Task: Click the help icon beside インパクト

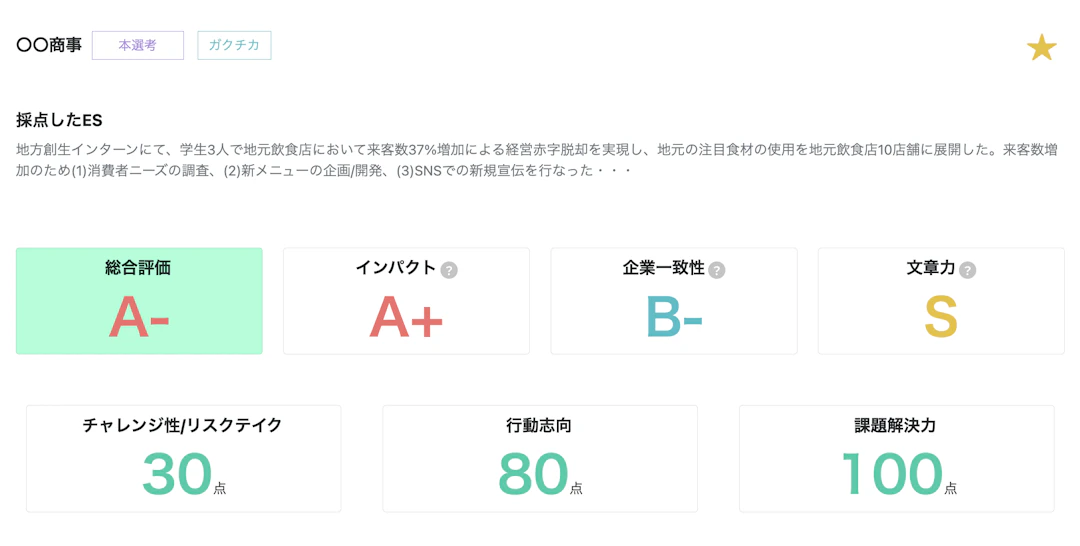Action: pos(449,270)
